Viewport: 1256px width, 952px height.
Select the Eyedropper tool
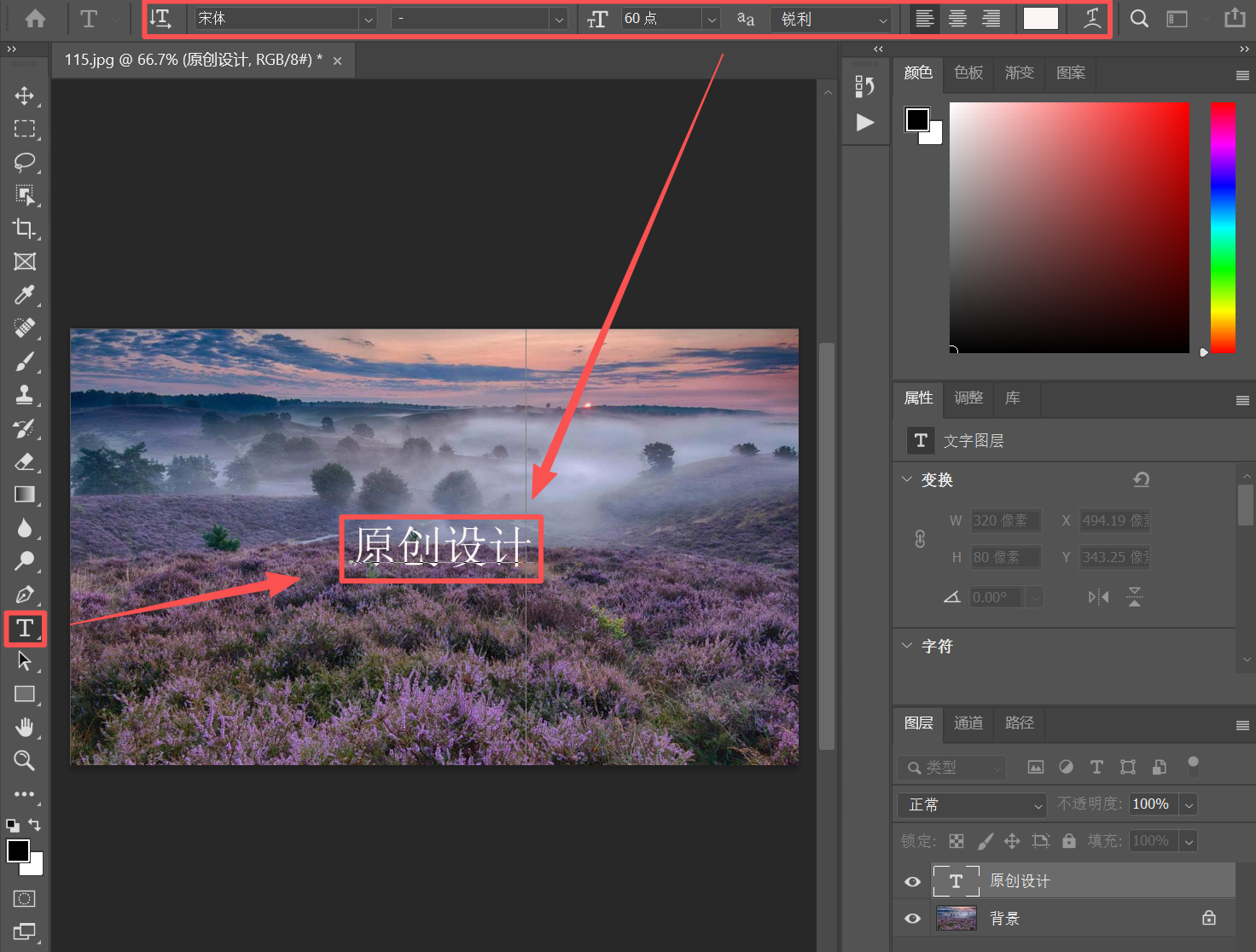coord(25,295)
